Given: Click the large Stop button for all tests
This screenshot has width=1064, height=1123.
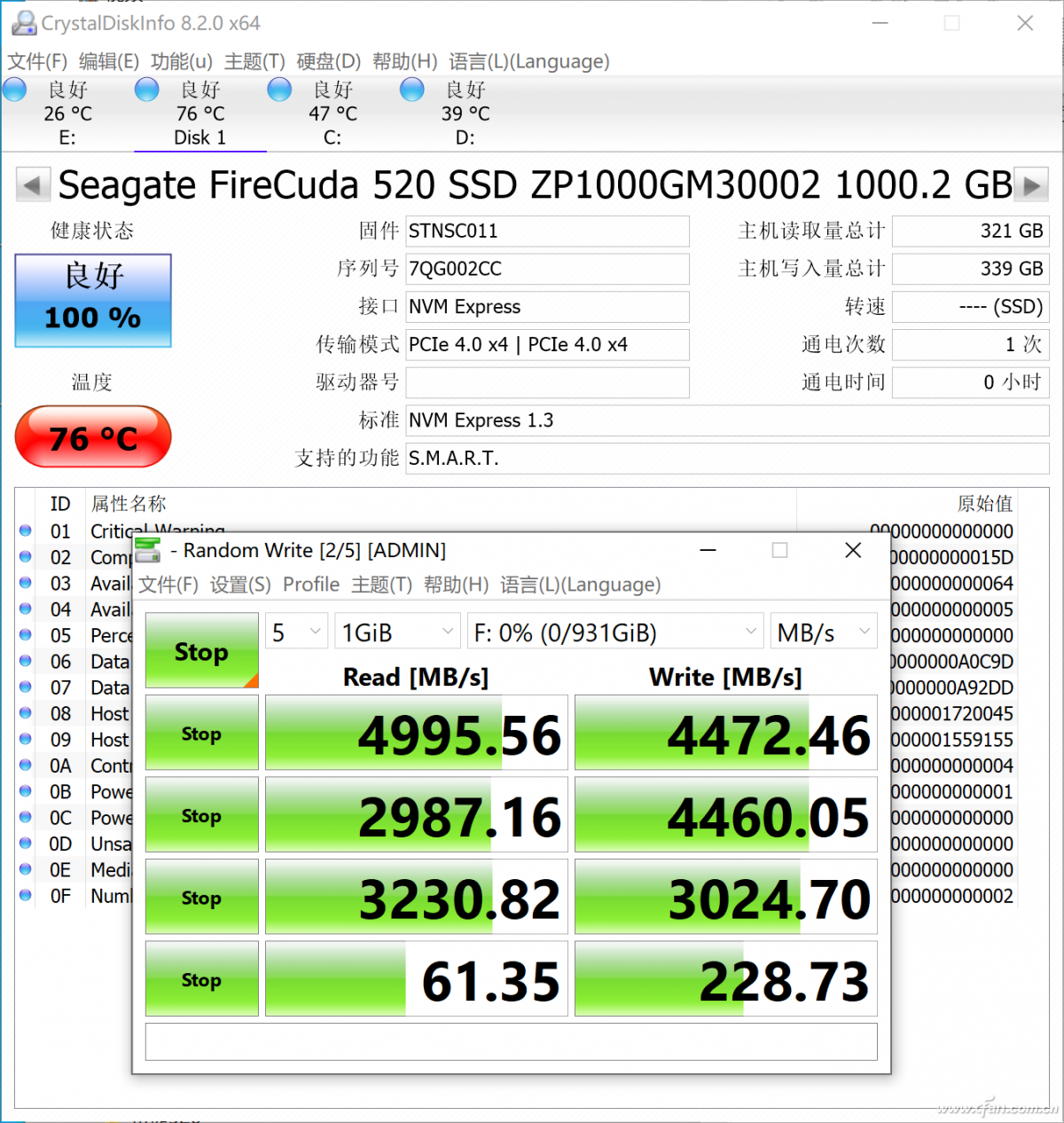Looking at the screenshot, I should click(202, 651).
